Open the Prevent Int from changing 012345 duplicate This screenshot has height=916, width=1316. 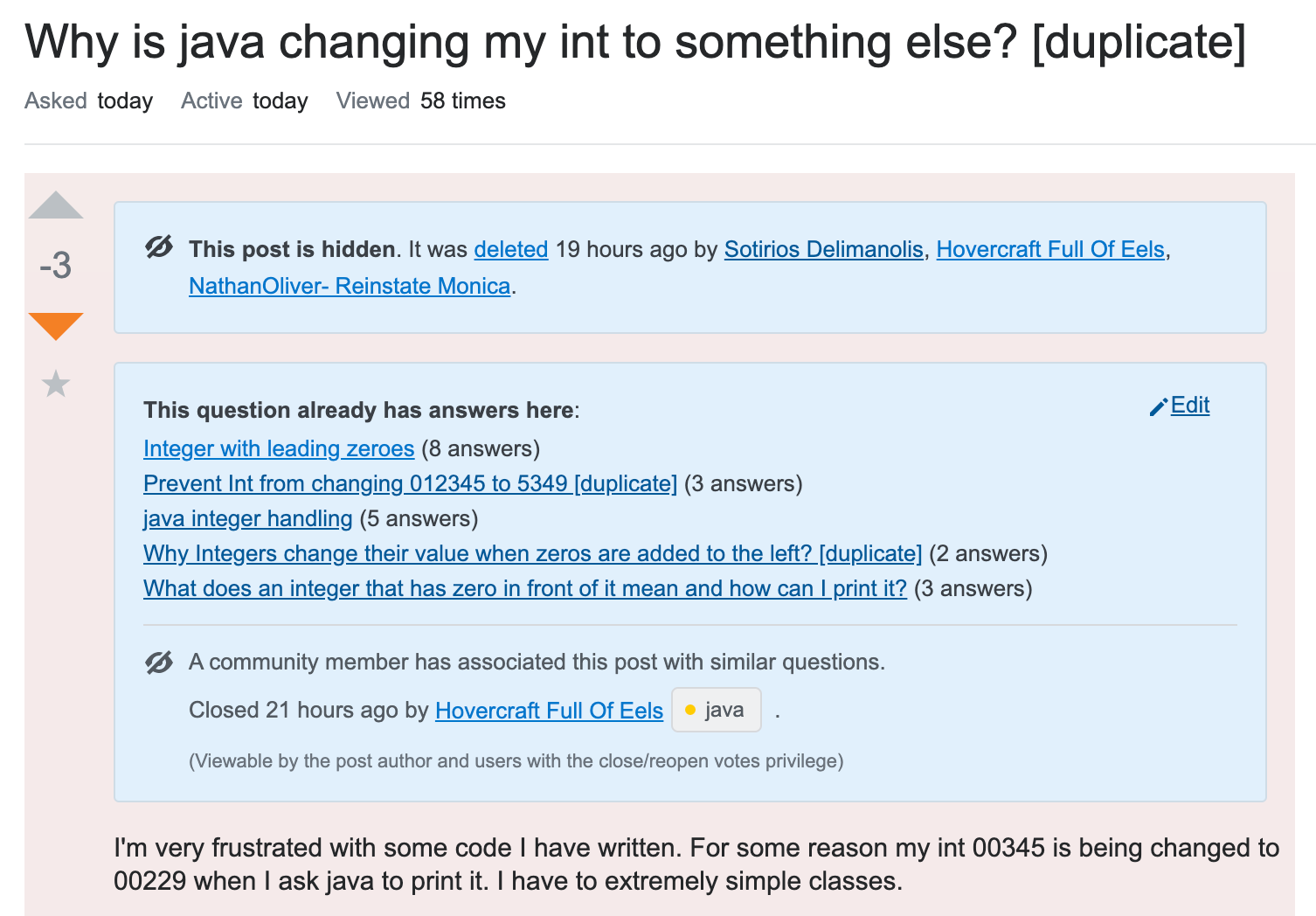[411, 483]
